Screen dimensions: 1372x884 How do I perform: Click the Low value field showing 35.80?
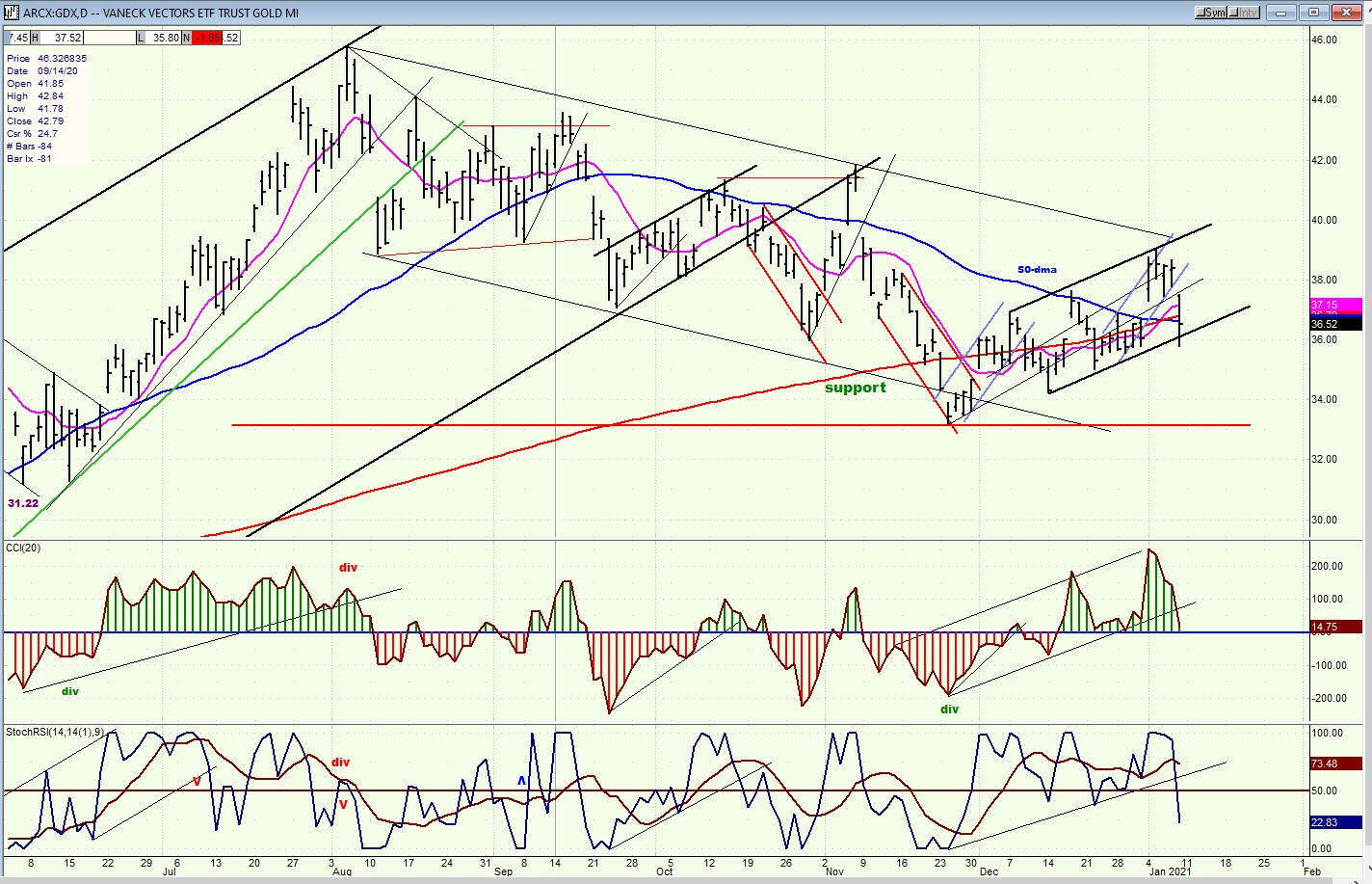pyautogui.click(x=165, y=38)
